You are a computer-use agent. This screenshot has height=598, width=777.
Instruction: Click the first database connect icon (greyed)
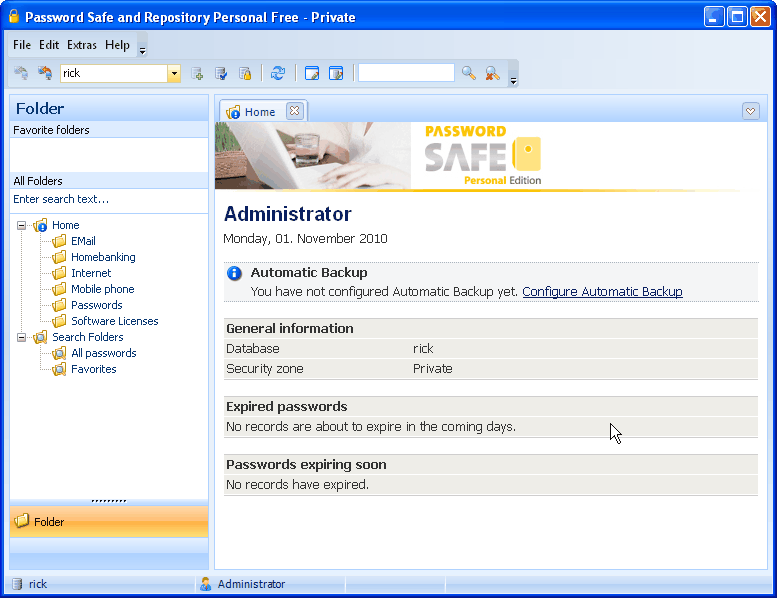(21, 73)
